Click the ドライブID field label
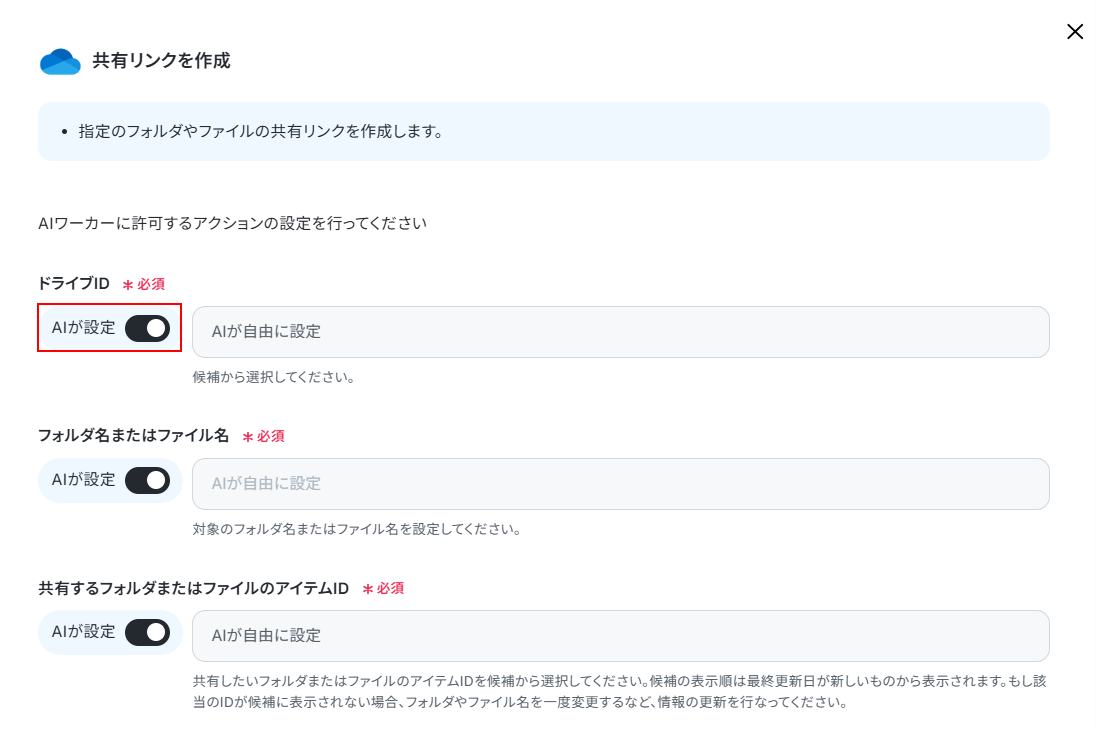Image resolution: width=1096 pixels, height=730 pixels. tap(74, 283)
